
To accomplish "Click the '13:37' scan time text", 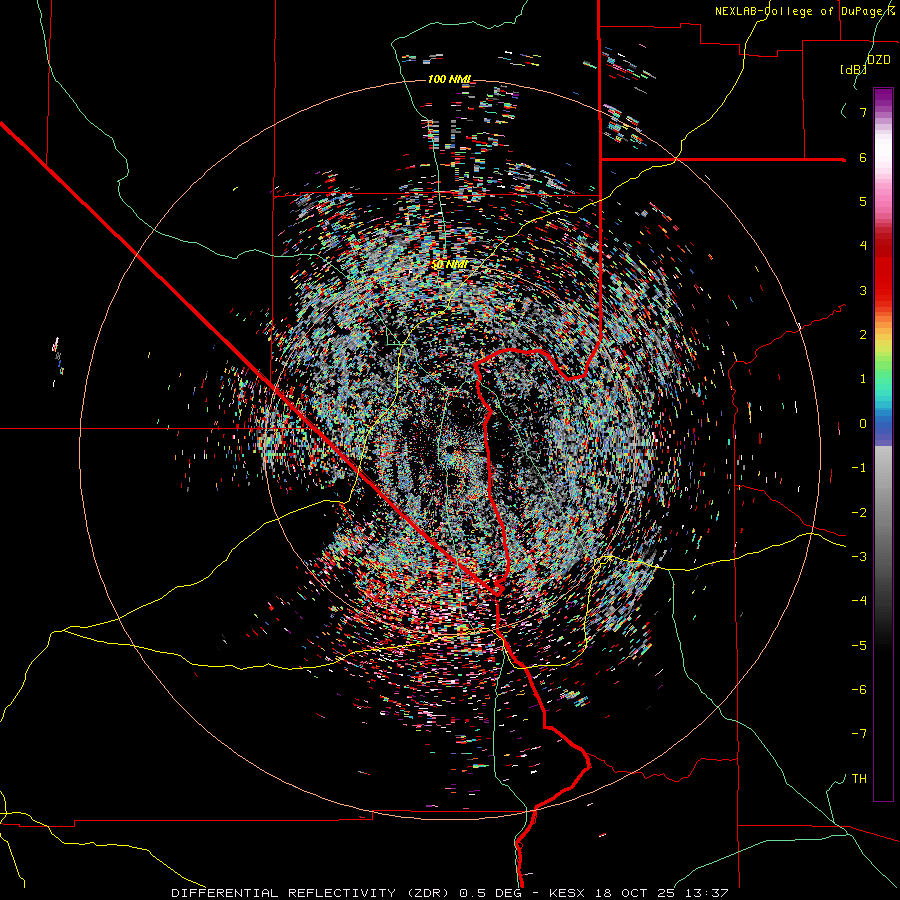I will click(x=705, y=893).
